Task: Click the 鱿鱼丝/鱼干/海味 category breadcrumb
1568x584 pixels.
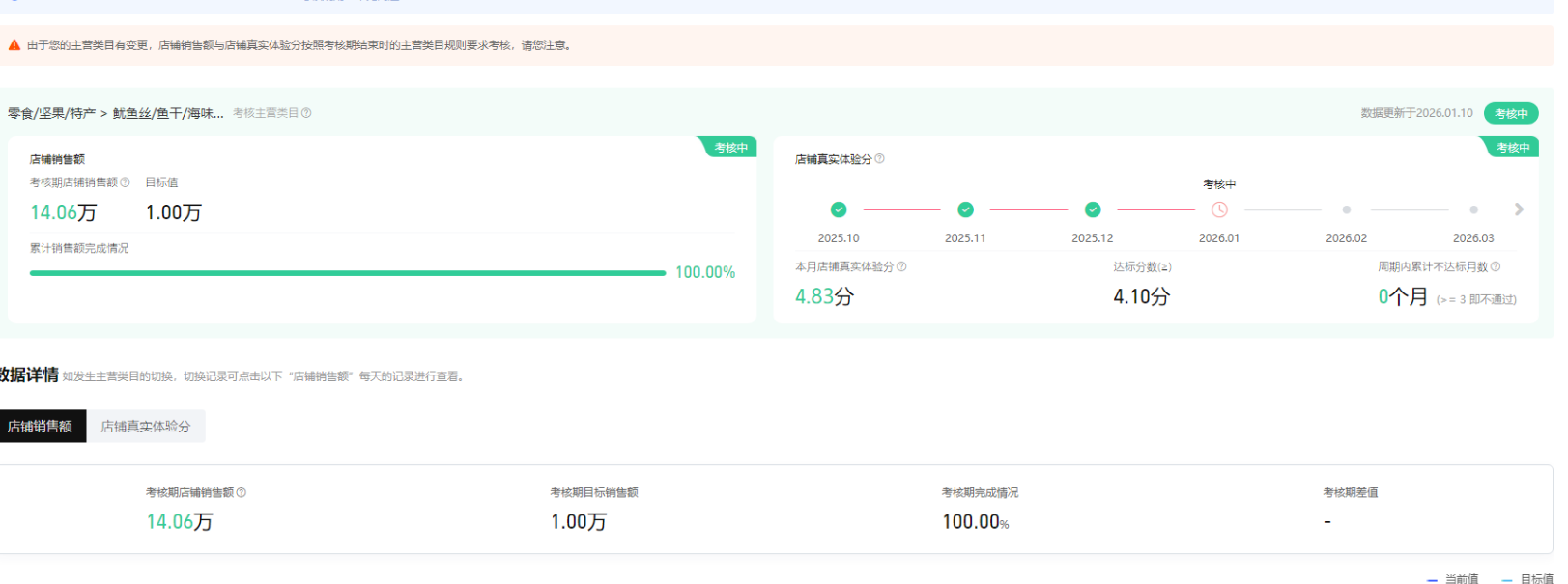Action: tap(168, 114)
